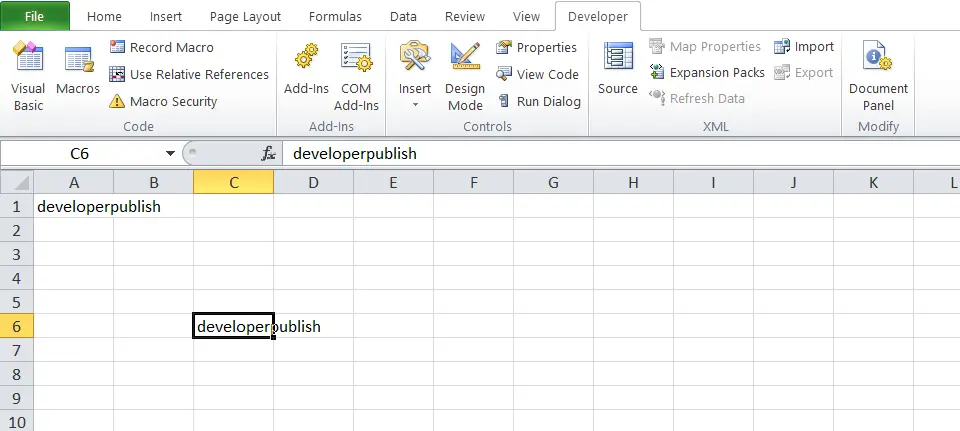The height and width of the screenshot is (431, 960).
Task: Select row 2 header
Action: tap(17, 230)
